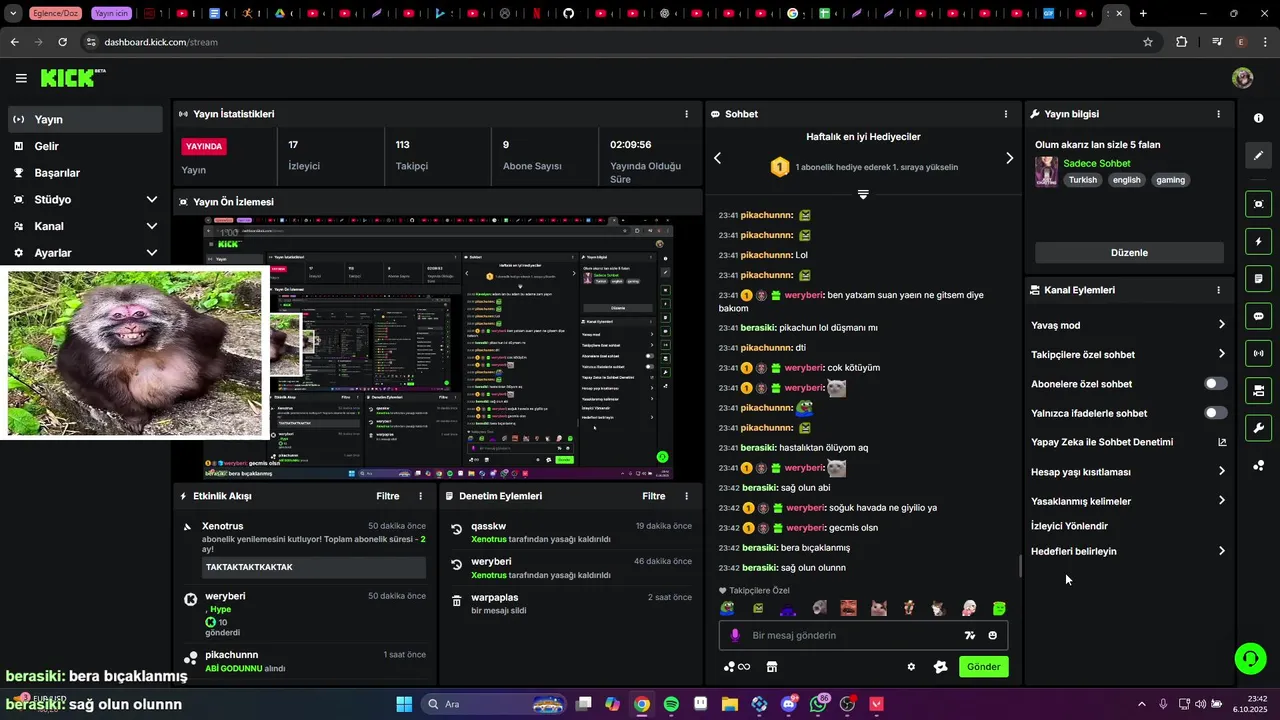Screen dimensions: 1280x720
Task: Open Kanal Eylemleri panel three-dot menu
Action: pos(1218,290)
